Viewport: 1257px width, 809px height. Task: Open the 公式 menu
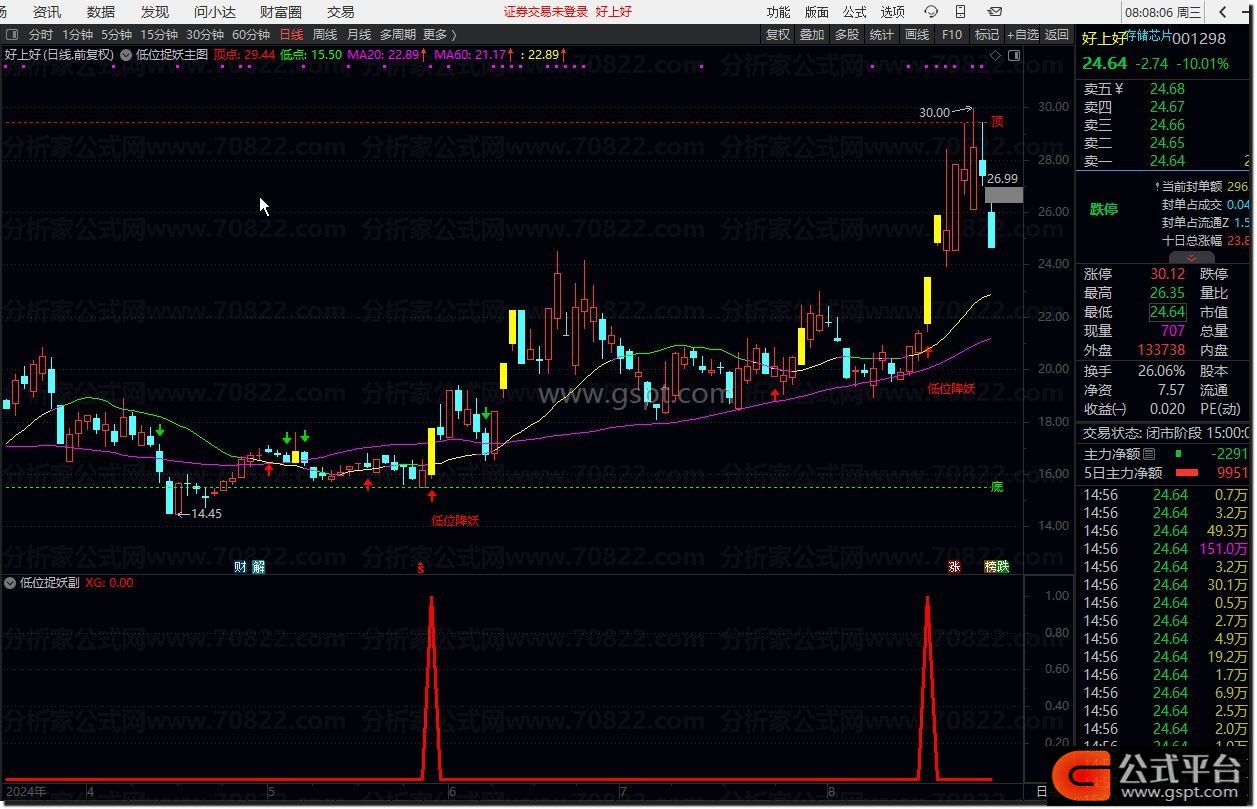(x=854, y=12)
